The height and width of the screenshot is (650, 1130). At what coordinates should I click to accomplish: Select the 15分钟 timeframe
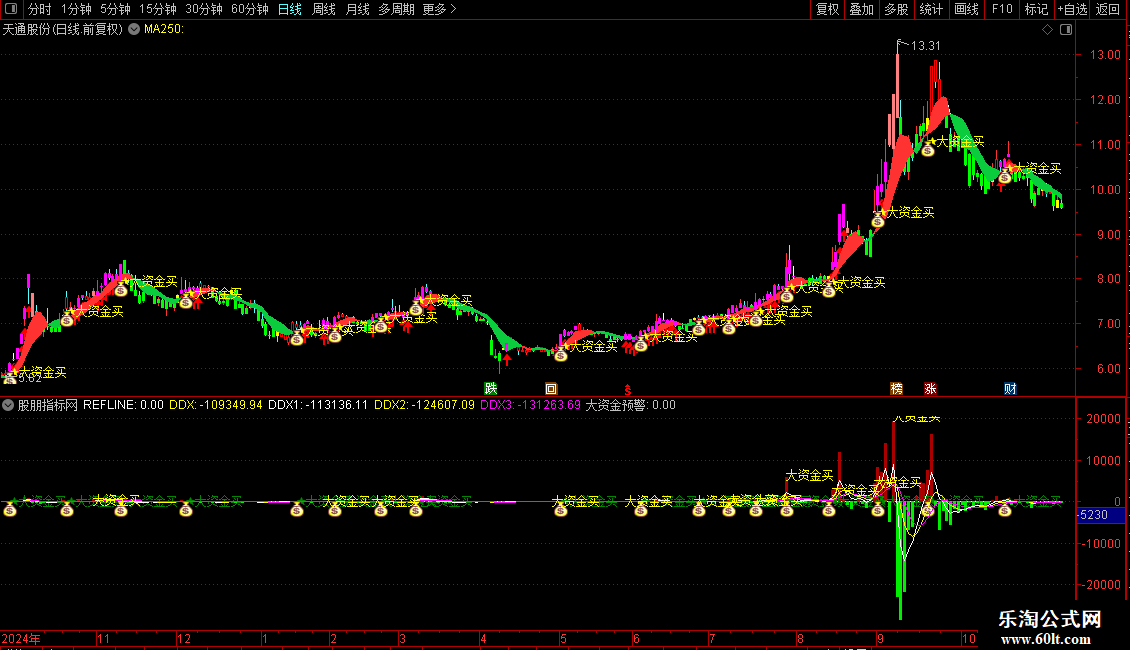point(157,9)
